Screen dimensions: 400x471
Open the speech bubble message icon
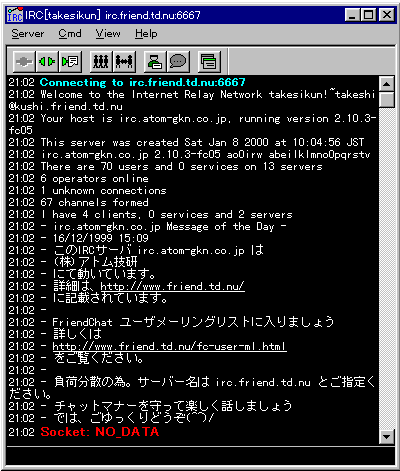(178, 62)
